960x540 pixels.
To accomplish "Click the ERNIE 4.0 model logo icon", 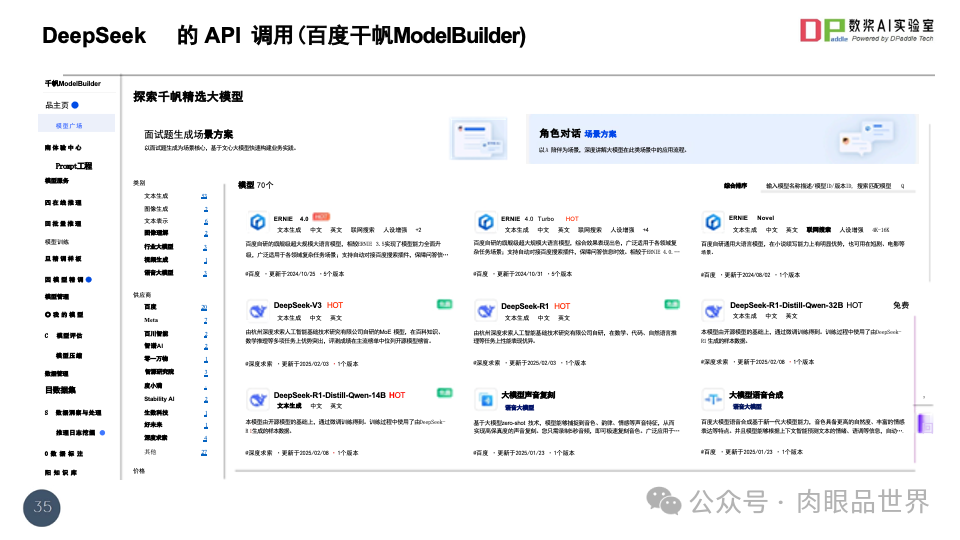I will coord(258,222).
